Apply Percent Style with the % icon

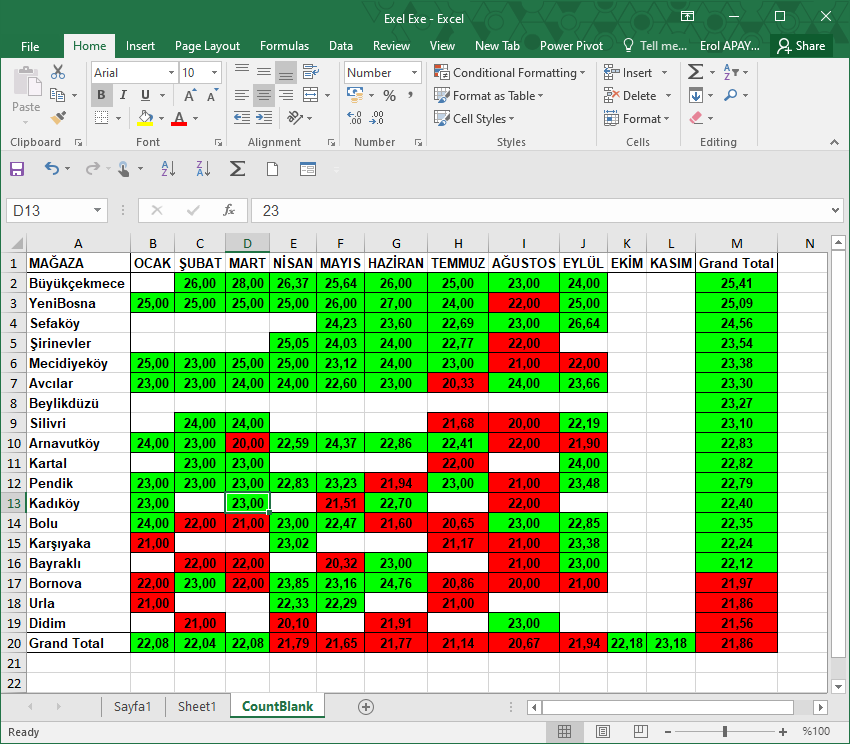(x=389, y=95)
